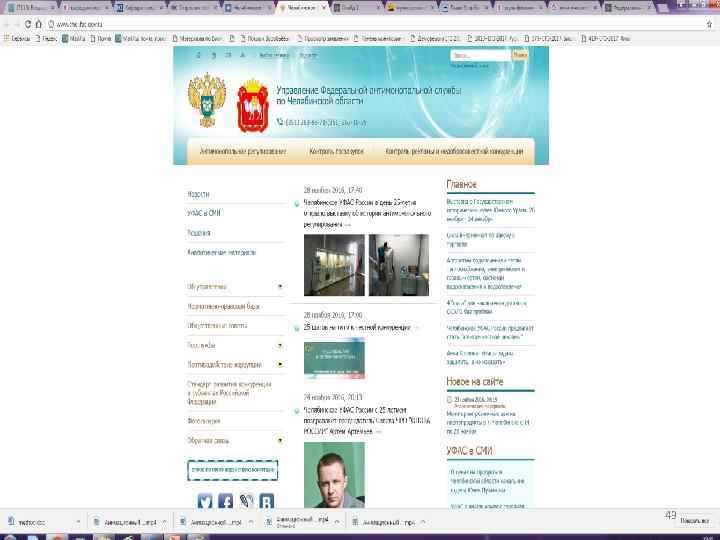Click the red Chelyabinsk camel coat of arms
Screen dimensions: 720x540
click(x=253, y=106)
